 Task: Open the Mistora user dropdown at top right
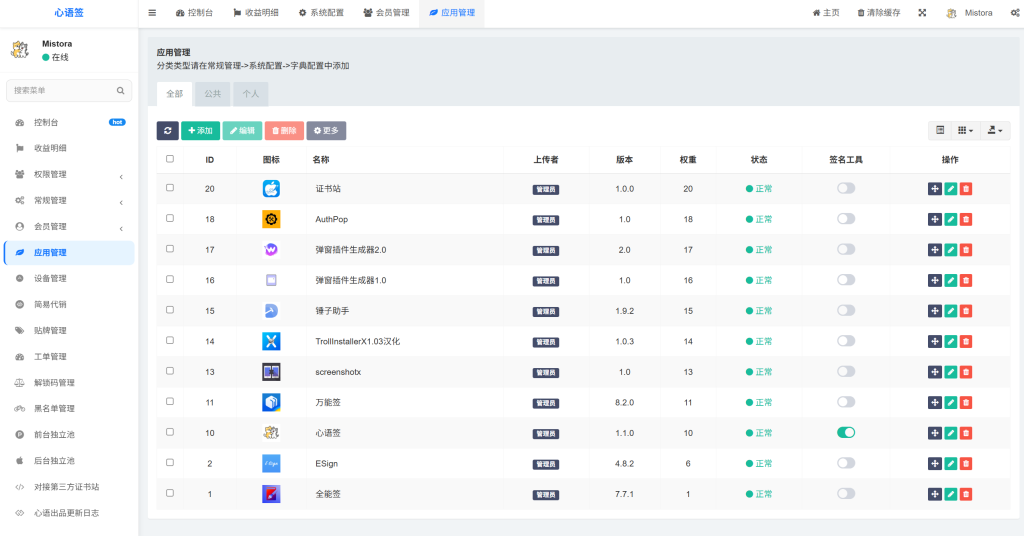click(970, 12)
